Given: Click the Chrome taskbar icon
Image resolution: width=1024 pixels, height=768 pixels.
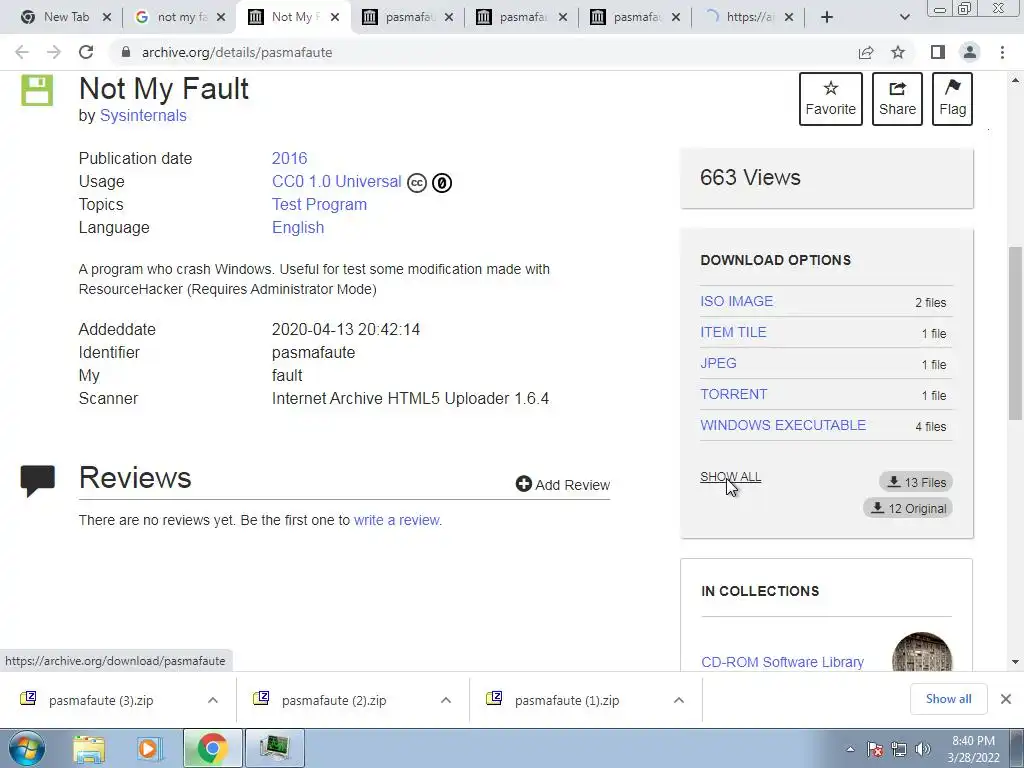Looking at the screenshot, I should pyautogui.click(x=212, y=749).
